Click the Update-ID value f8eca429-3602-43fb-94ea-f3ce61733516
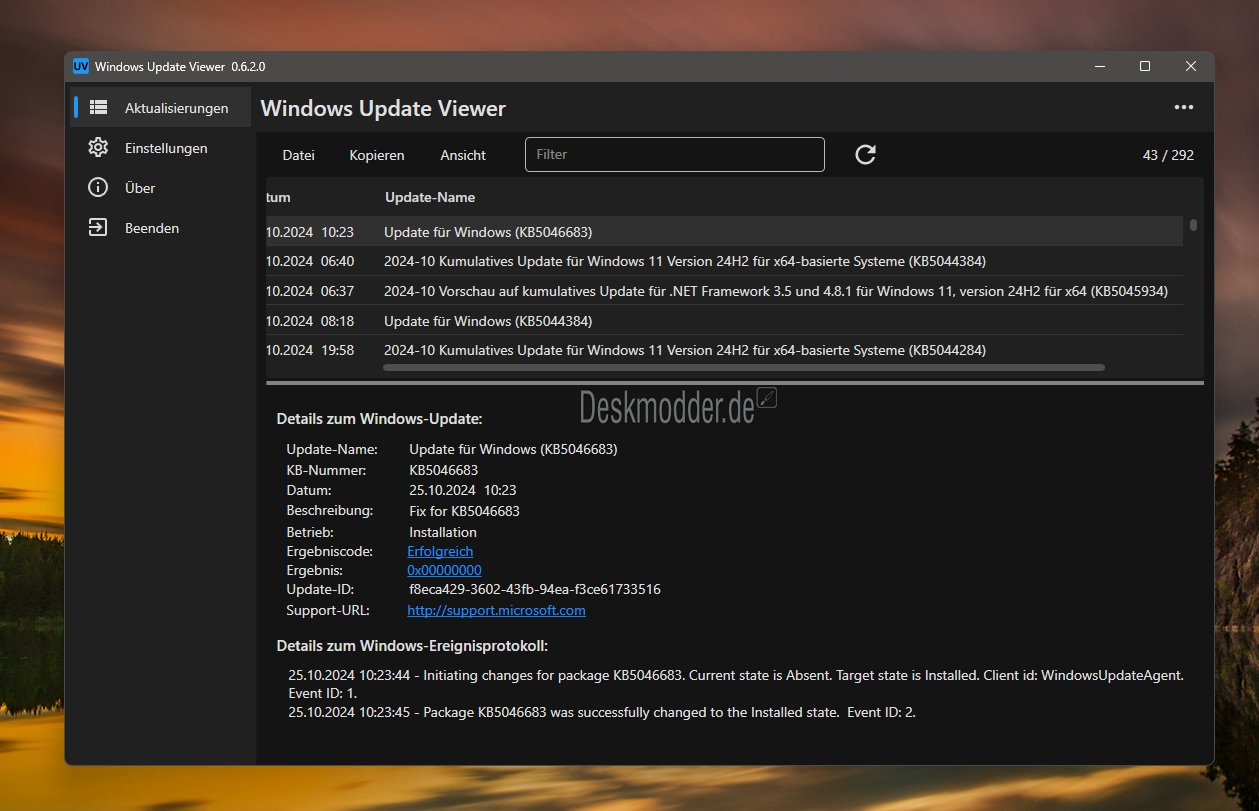Viewport: 1259px width, 811px height. click(x=535, y=589)
